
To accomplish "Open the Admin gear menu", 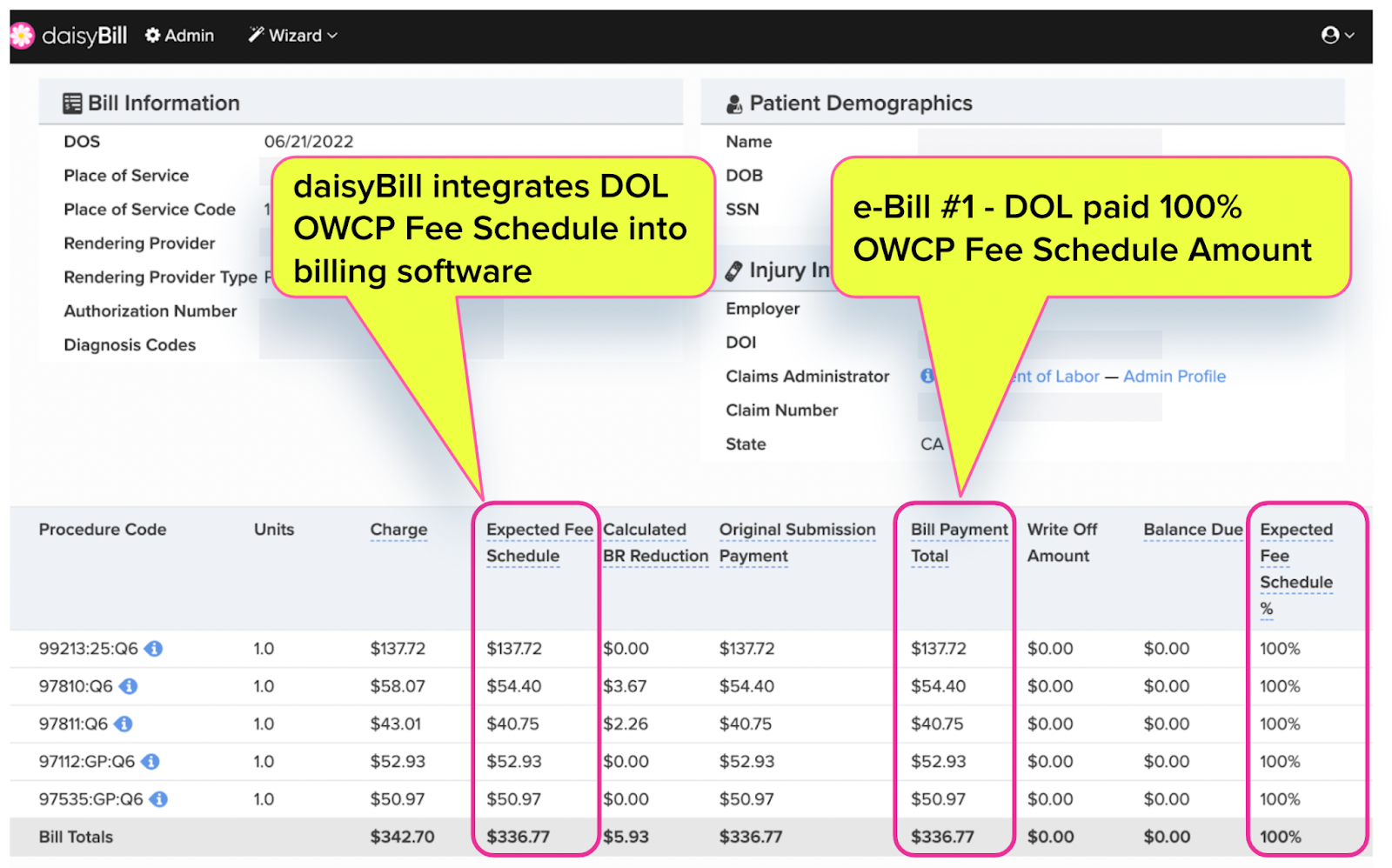I will click(179, 36).
